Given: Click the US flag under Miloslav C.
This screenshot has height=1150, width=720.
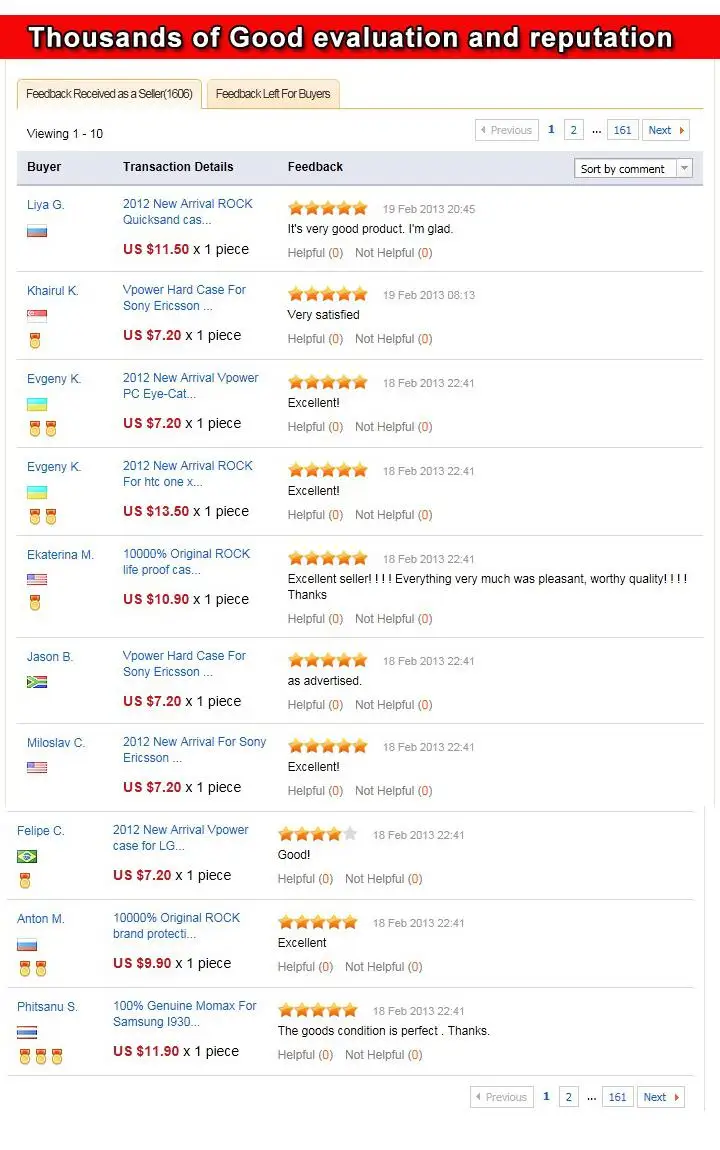Looking at the screenshot, I should 37,768.
